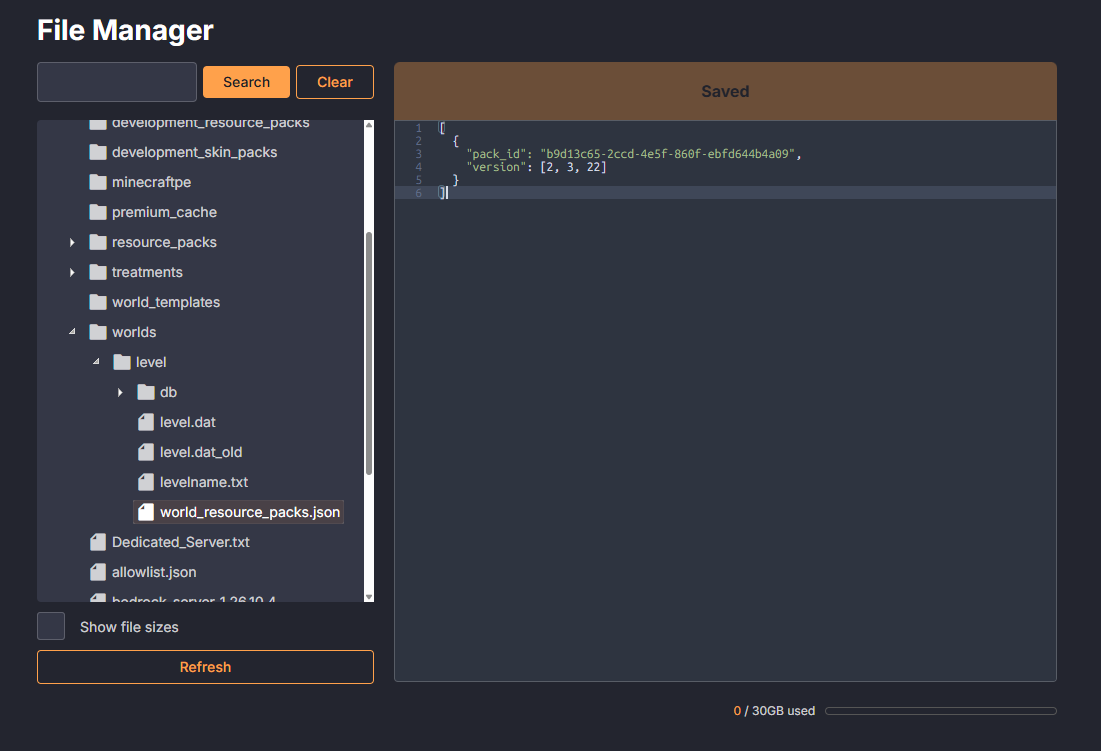Open level.dat_old file
Viewport: 1101px width, 751px height.
201,452
